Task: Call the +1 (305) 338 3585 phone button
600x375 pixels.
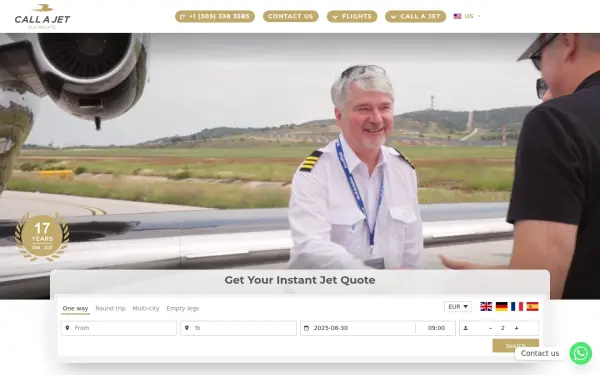Action: [x=215, y=16]
